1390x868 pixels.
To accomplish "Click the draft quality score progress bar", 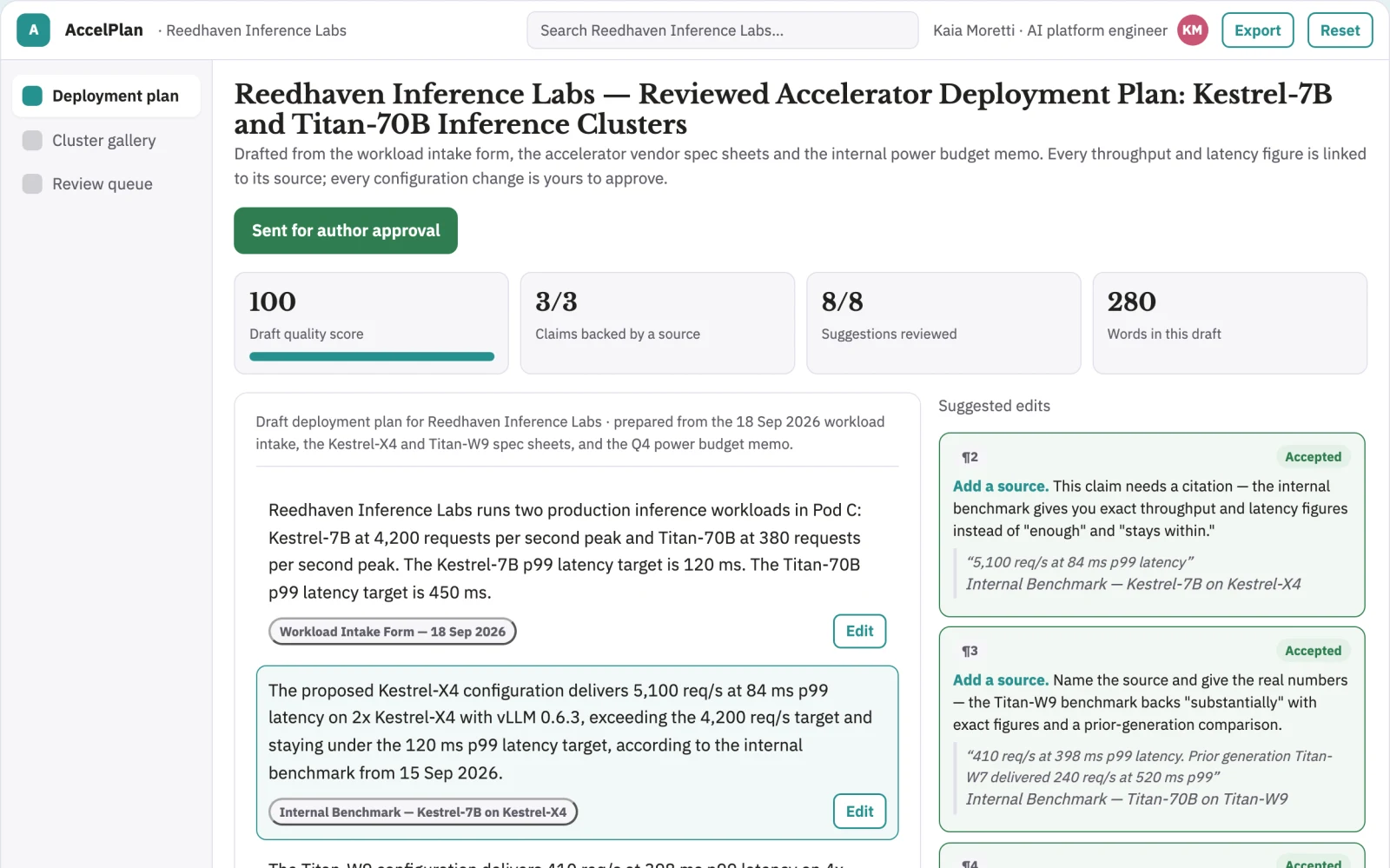I will click(372, 356).
